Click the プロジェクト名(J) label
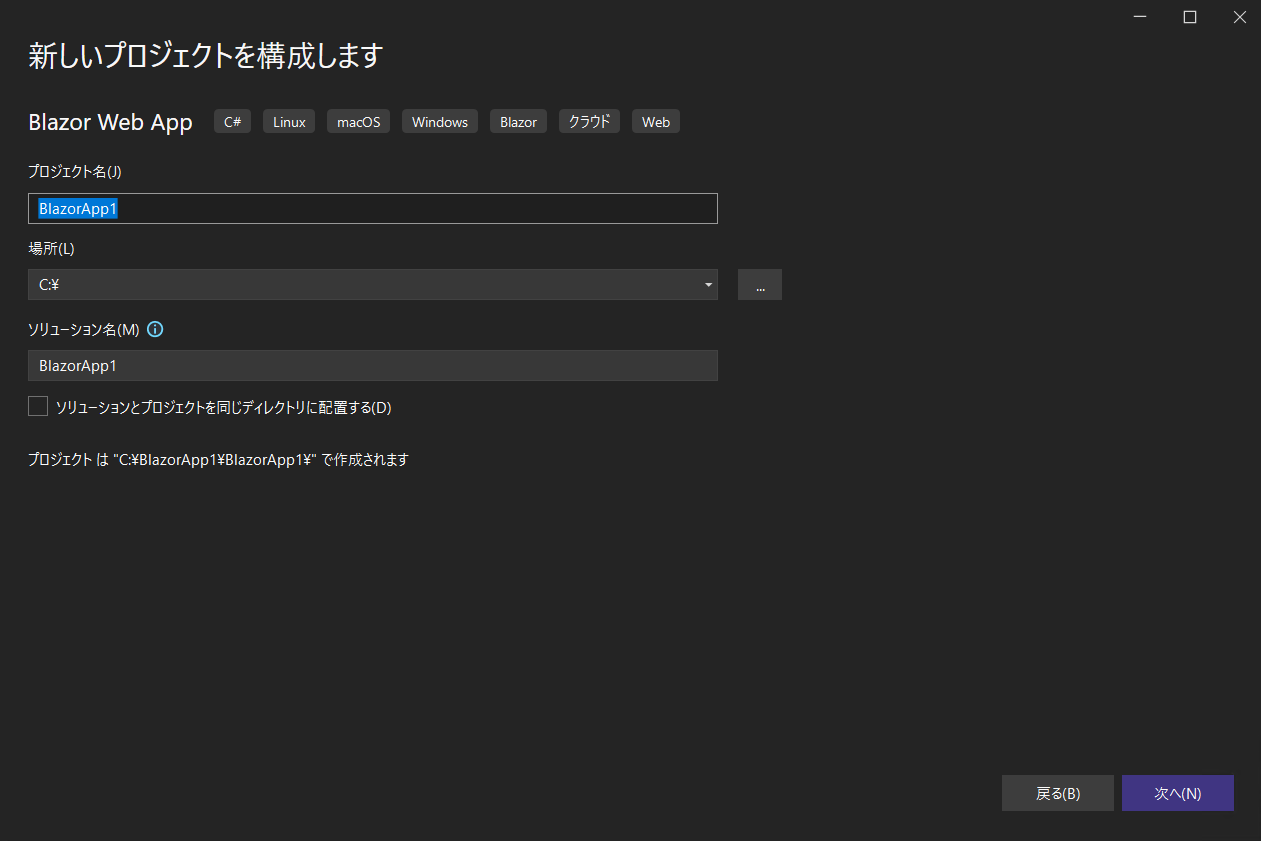Screen dimensions: 1261x841 click(75, 171)
